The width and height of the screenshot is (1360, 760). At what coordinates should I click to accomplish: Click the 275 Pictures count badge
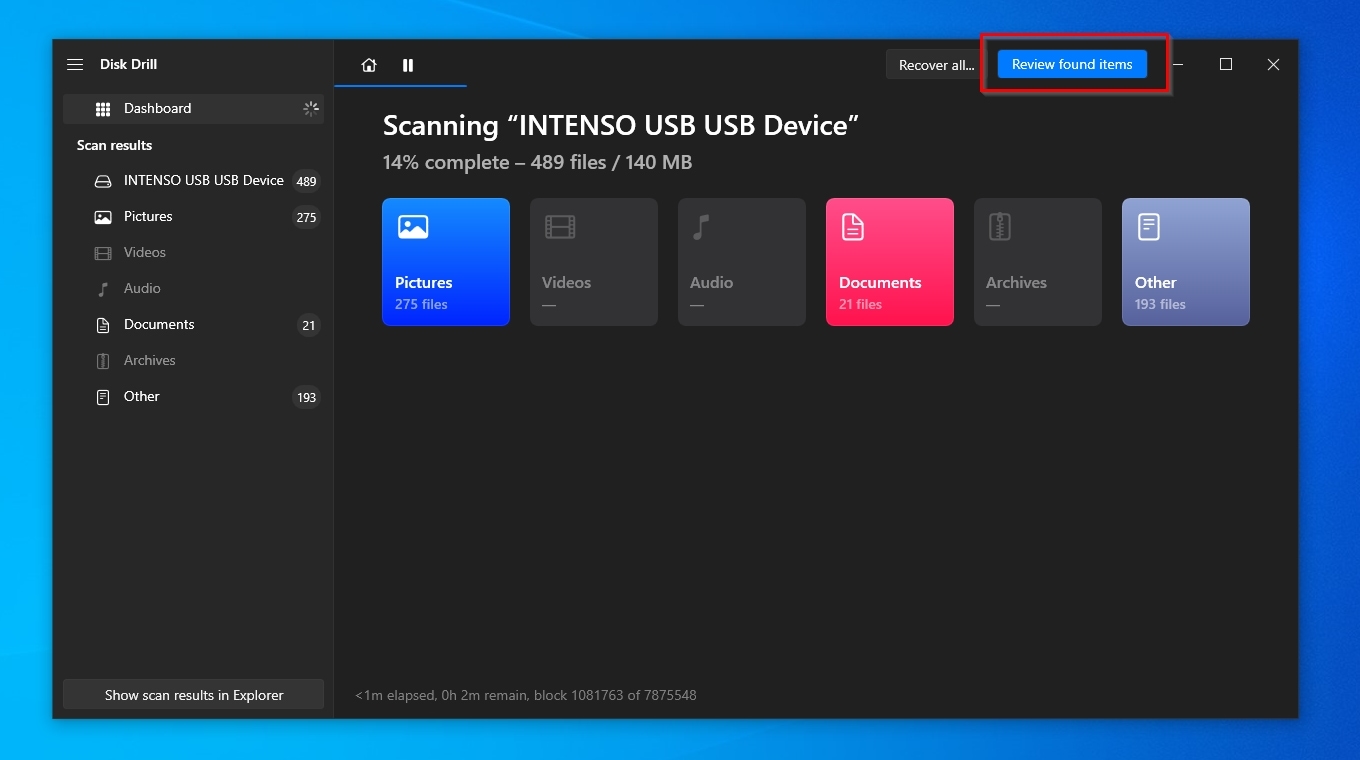pos(306,218)
